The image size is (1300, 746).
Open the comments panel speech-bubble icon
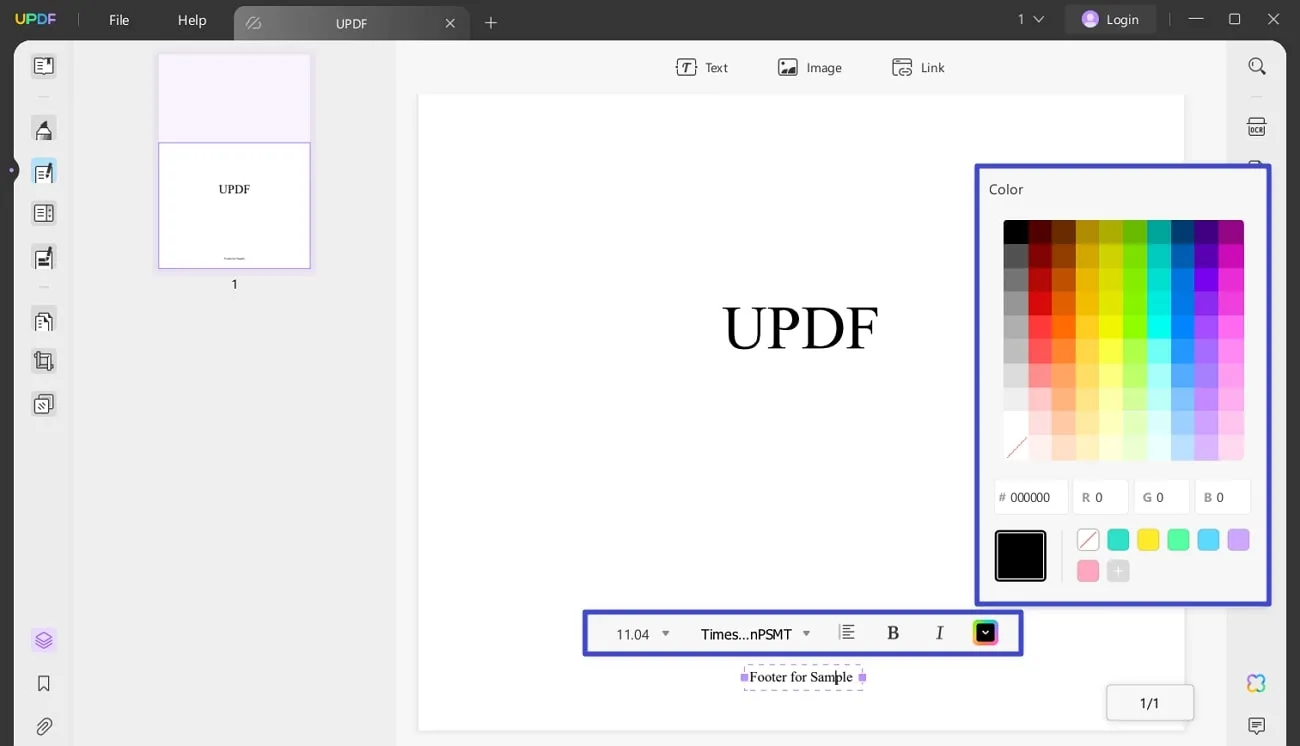click(x=1257, y=726)
